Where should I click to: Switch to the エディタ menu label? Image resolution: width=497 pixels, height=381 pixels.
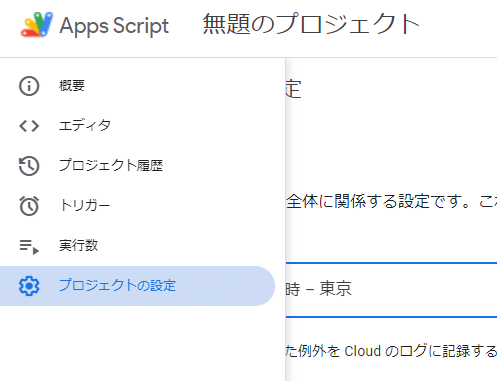pyautogui.click(x=85, y=126)
